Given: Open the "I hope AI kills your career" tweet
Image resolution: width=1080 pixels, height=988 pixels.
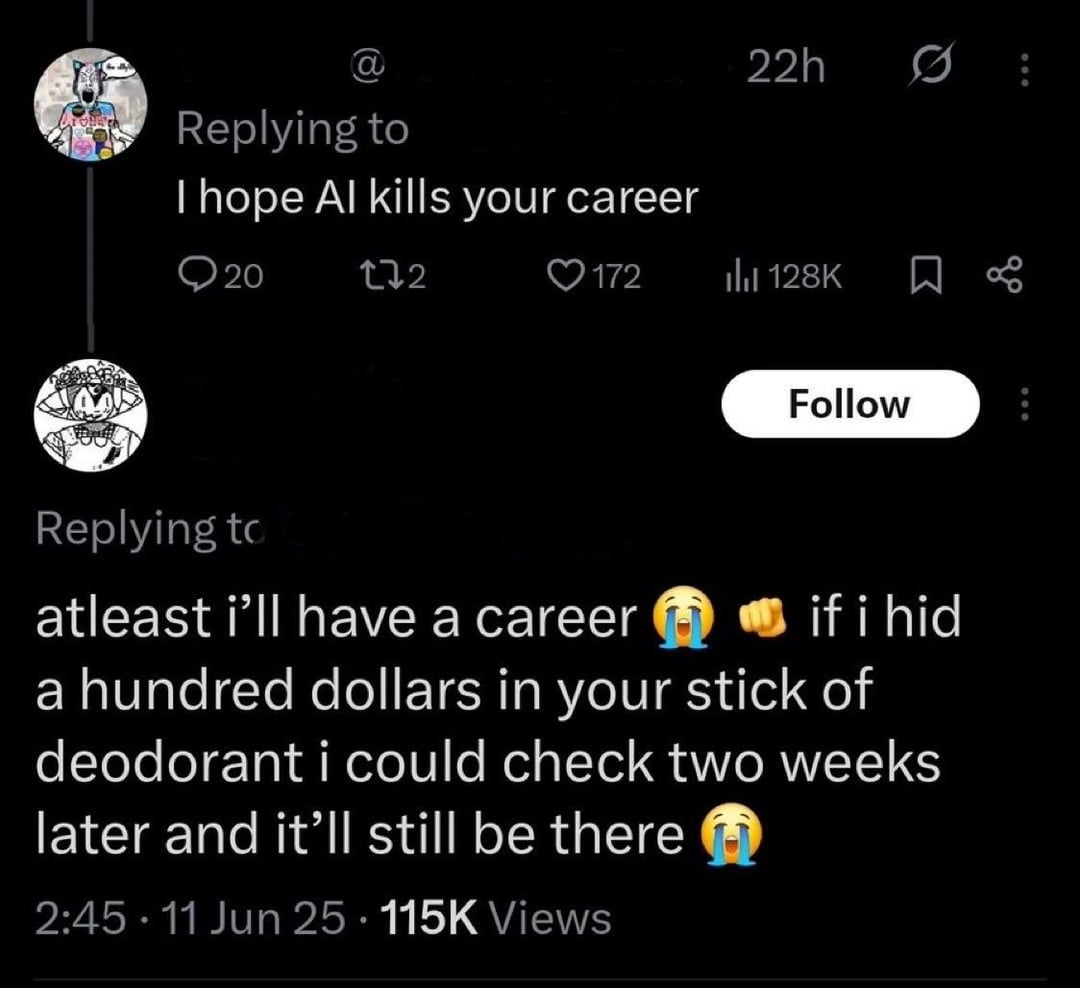Looking at the screenshot, I should [436, 199].
